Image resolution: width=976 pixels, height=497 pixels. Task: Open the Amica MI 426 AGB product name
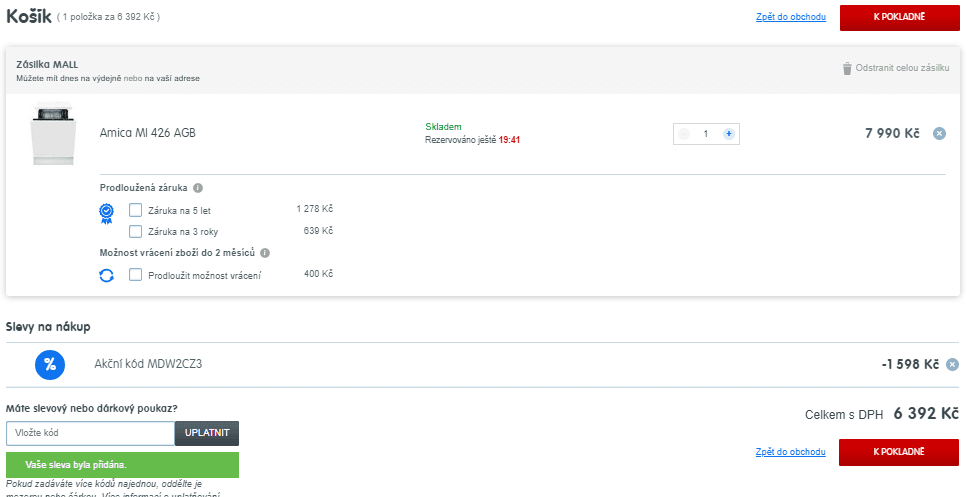tap(148, 133)
